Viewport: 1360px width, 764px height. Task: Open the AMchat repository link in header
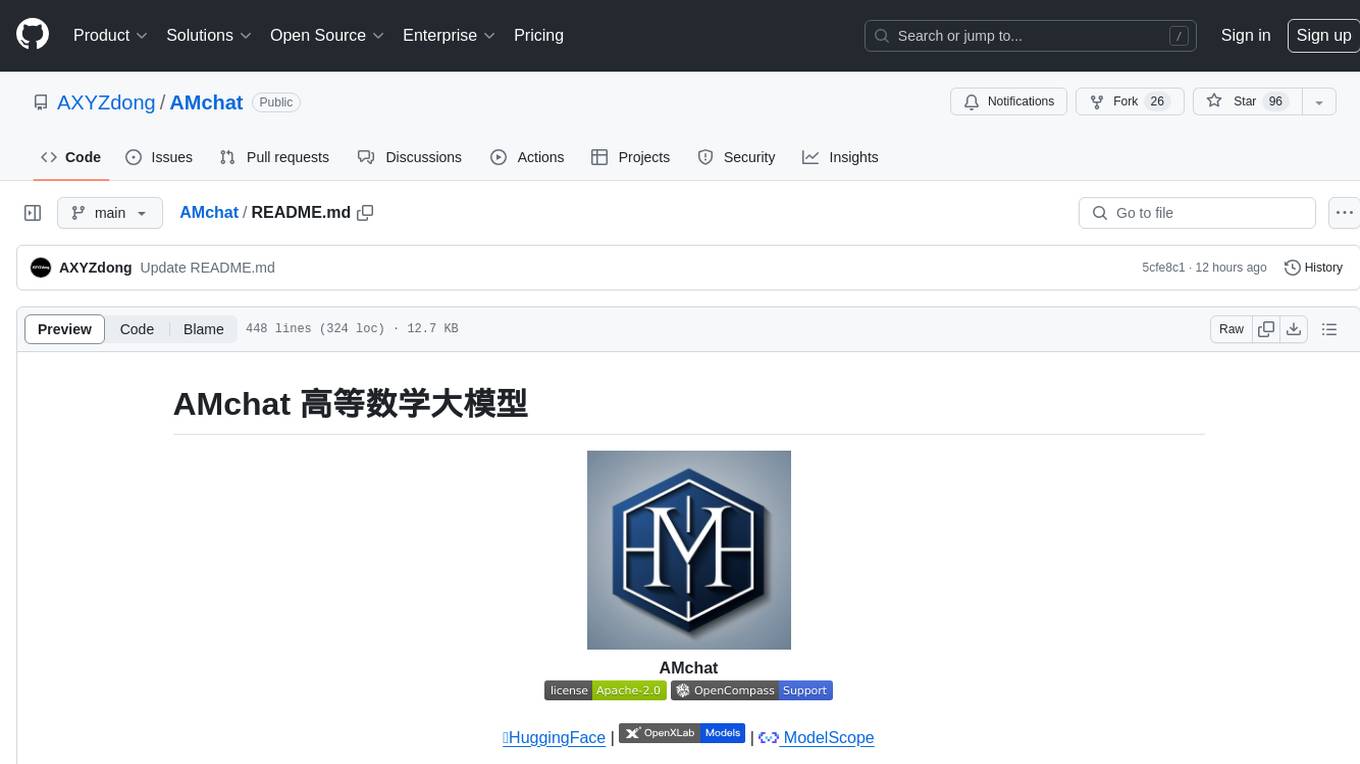pos(206,102)
